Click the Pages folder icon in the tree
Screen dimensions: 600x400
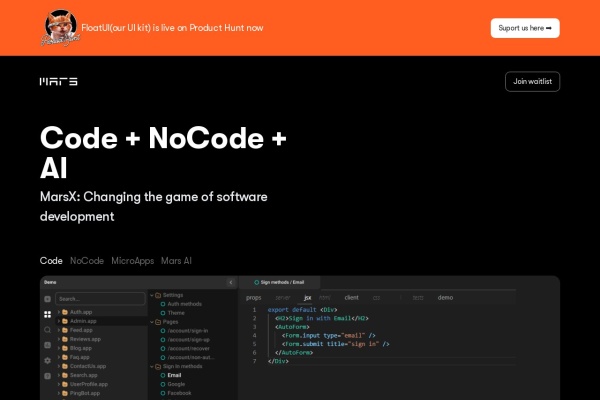pyautogui.click(x=158, y=322)
